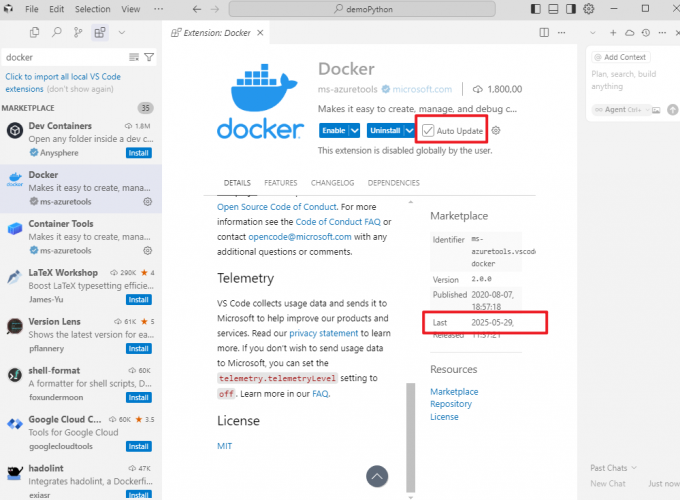The height and width of the screenshot is (500, 680).
Task: Open the Explorer view icon
Action: coord(34,33)
